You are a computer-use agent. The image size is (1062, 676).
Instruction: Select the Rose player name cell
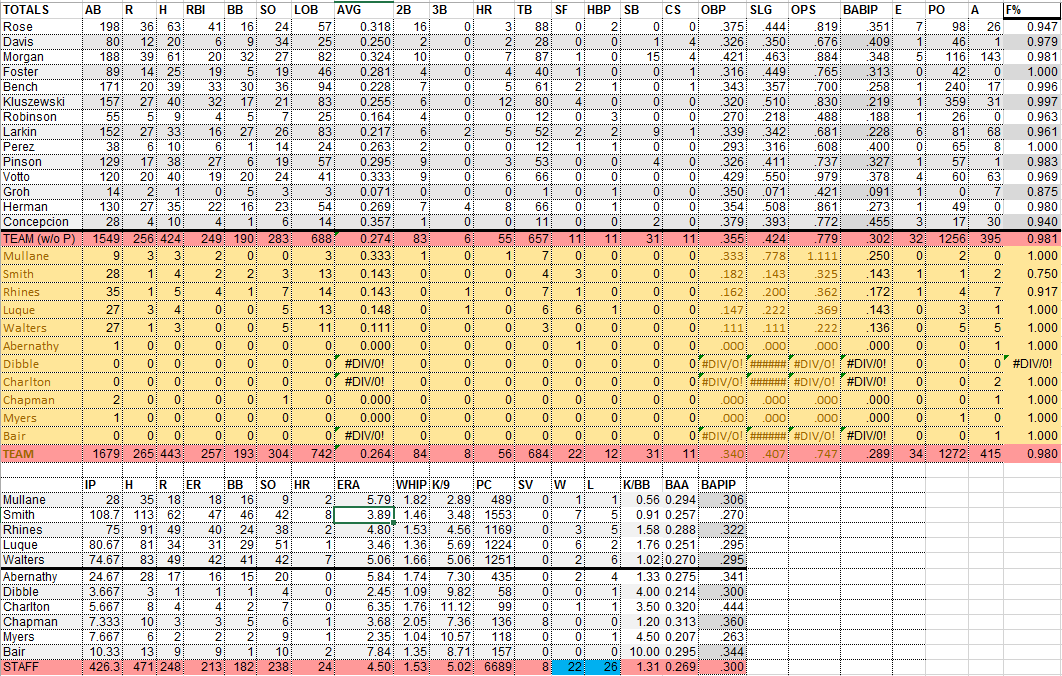click(x=41, y=26)
